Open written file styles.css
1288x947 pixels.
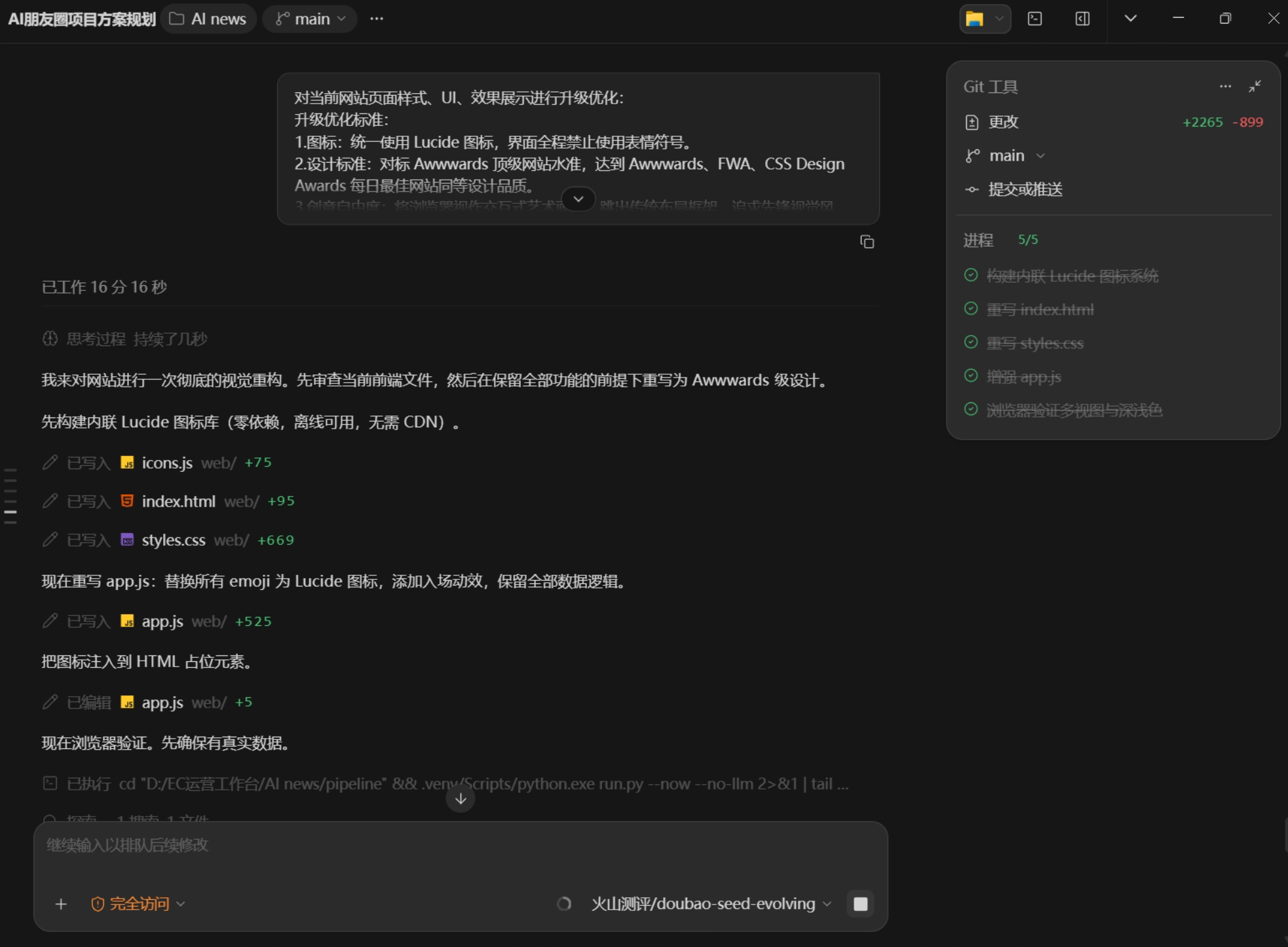(174, 540)
